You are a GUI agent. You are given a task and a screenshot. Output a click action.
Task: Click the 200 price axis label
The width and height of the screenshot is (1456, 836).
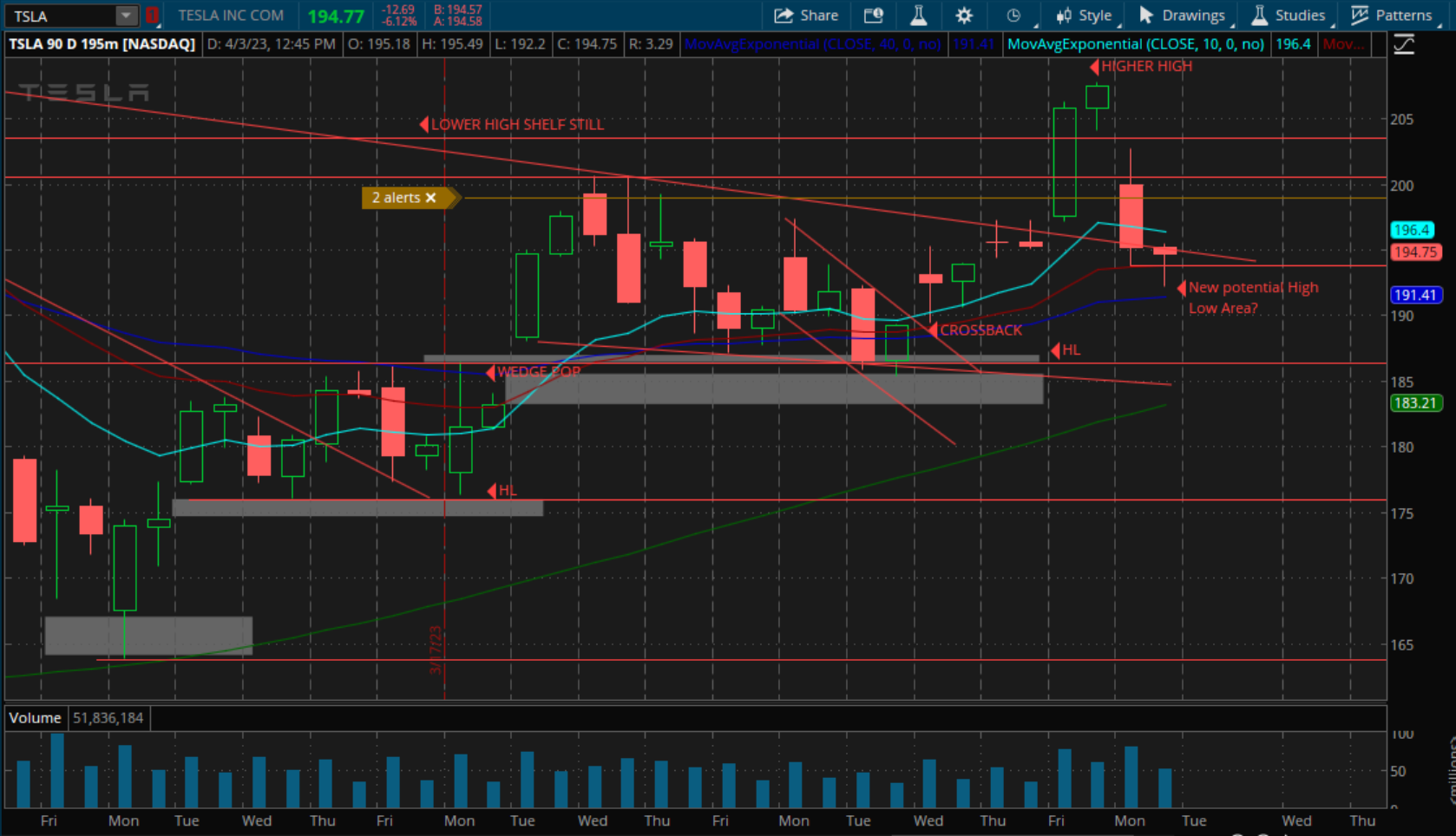[x=1402, y=186]
